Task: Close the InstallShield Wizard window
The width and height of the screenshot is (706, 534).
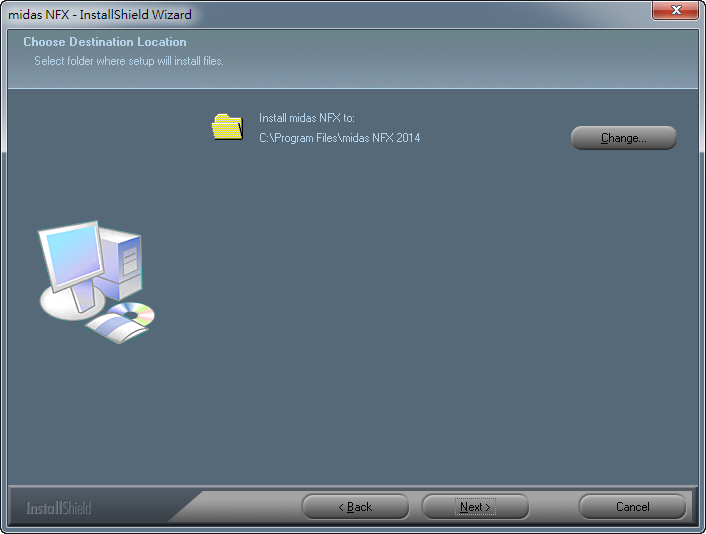Action: click(674, 11)
